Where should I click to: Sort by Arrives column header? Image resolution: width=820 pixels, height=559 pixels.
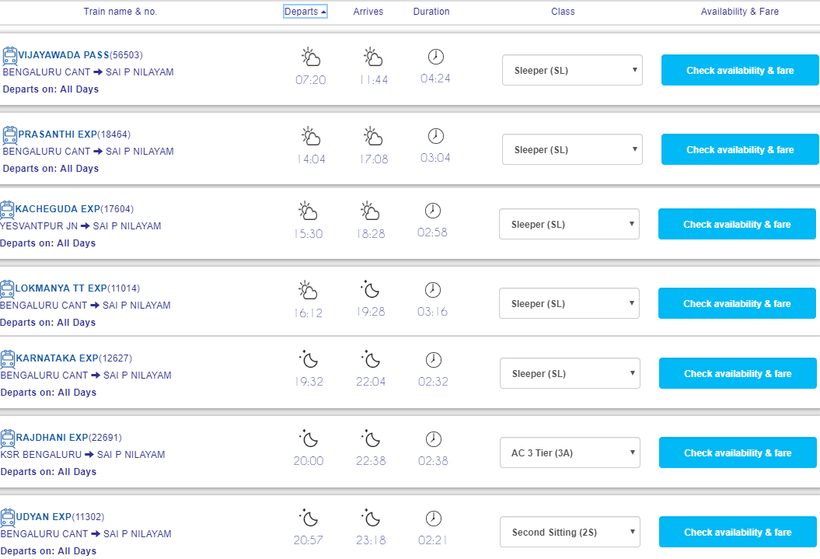(368, 12)
